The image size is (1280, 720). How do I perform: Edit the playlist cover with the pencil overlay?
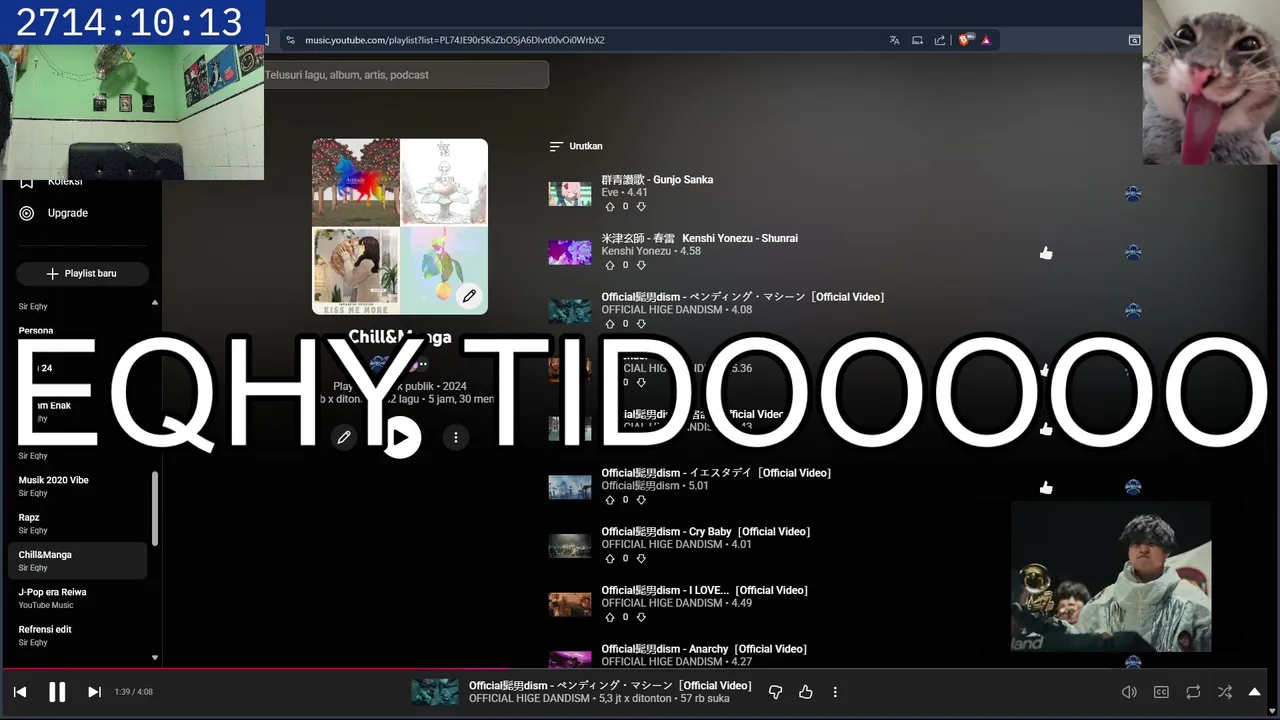(469, 296)
